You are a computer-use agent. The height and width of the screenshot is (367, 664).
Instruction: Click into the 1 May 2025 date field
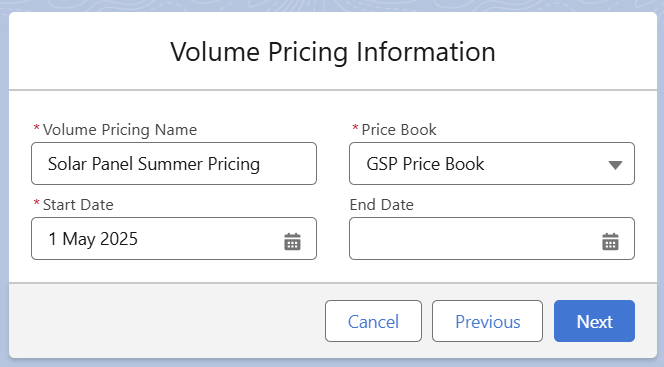click(x=174, y=238)
